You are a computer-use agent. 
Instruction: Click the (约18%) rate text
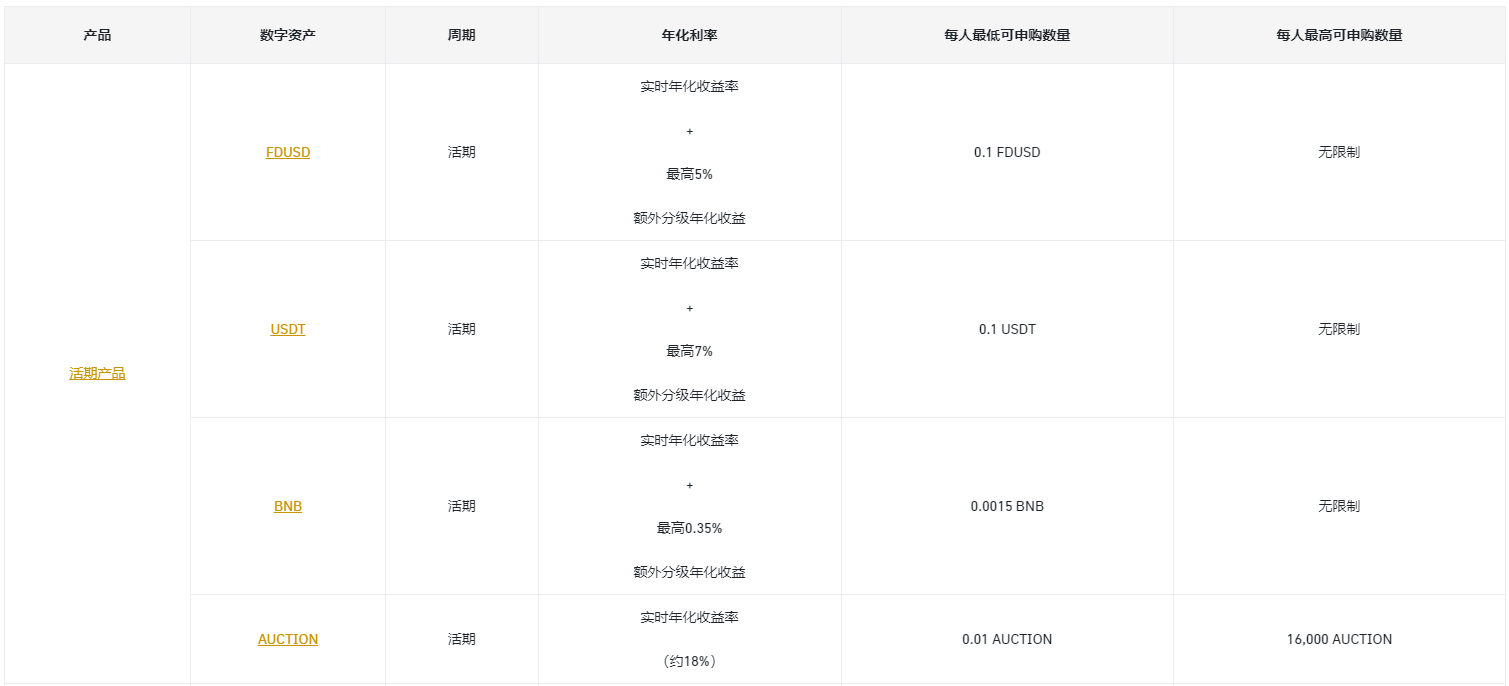pos(690,661)
